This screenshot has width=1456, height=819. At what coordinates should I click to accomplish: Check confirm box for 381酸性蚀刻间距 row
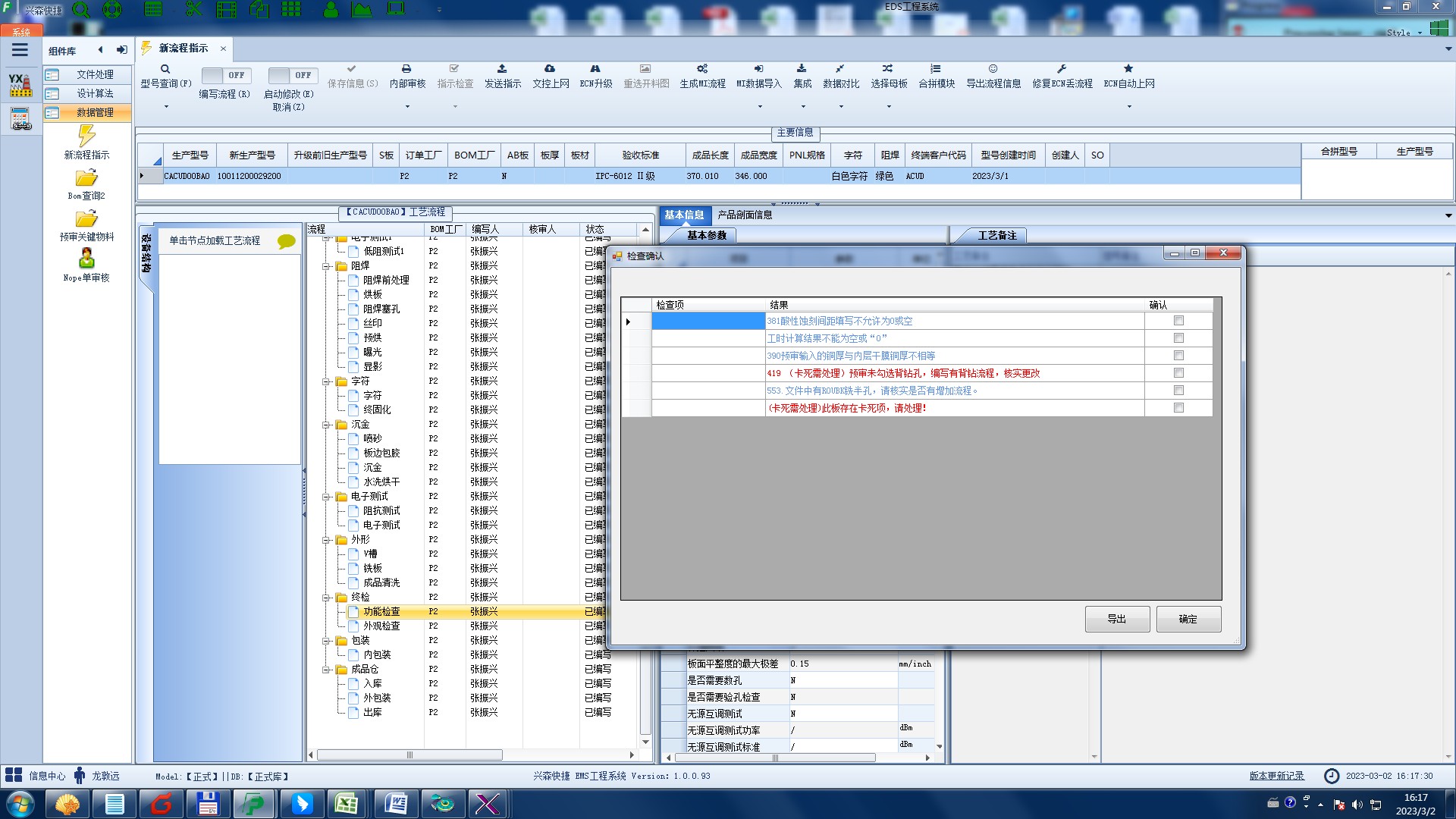pos(1178,321)
